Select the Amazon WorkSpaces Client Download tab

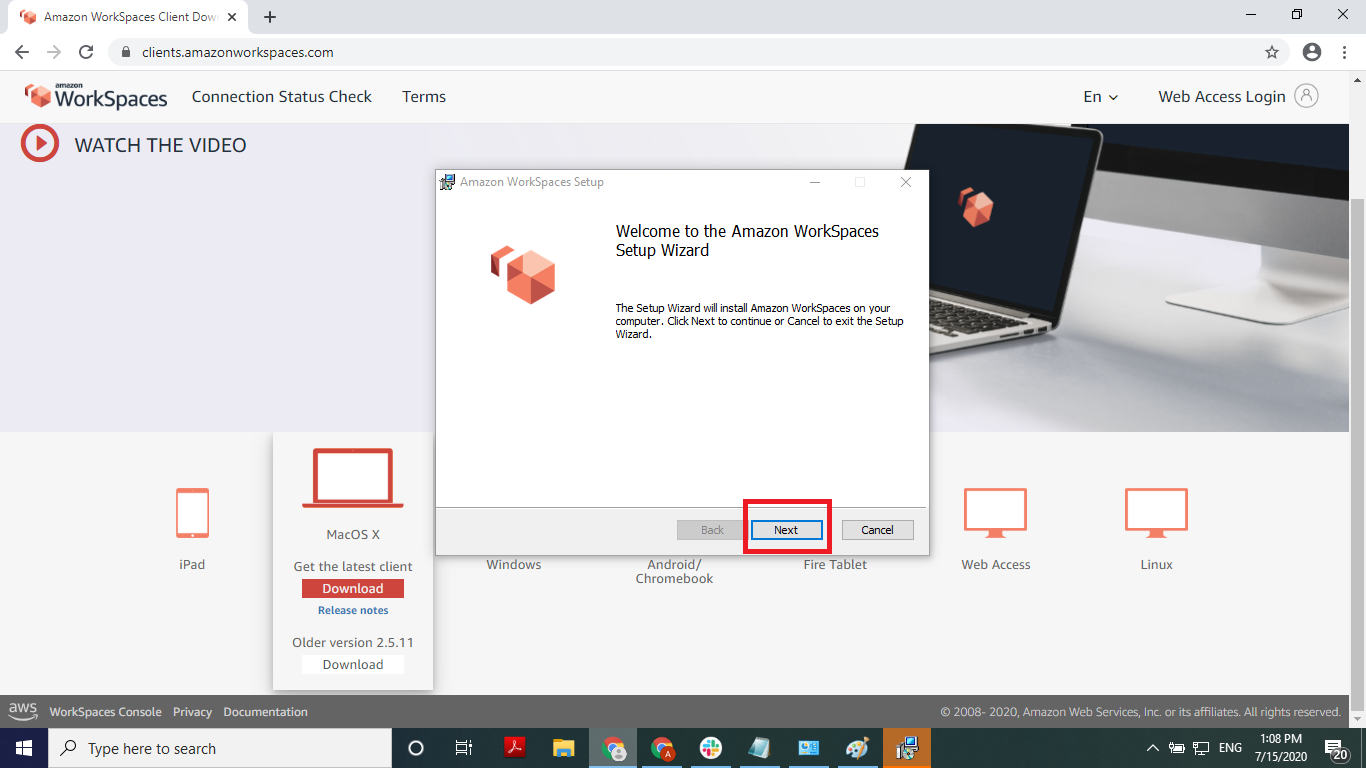[x=128, y=17]
